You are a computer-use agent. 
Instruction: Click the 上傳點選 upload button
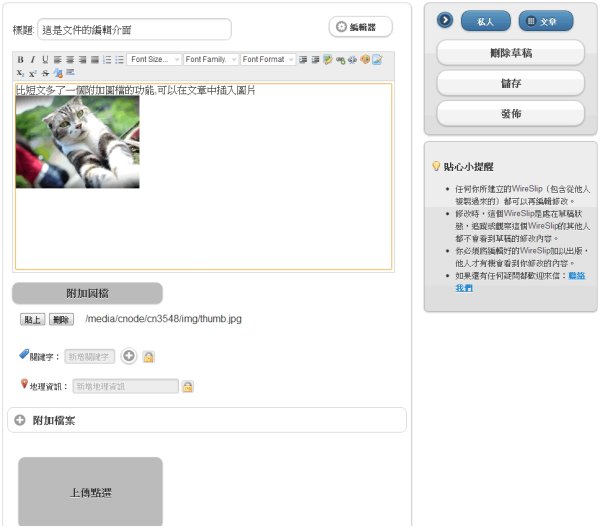pos(90,492)
